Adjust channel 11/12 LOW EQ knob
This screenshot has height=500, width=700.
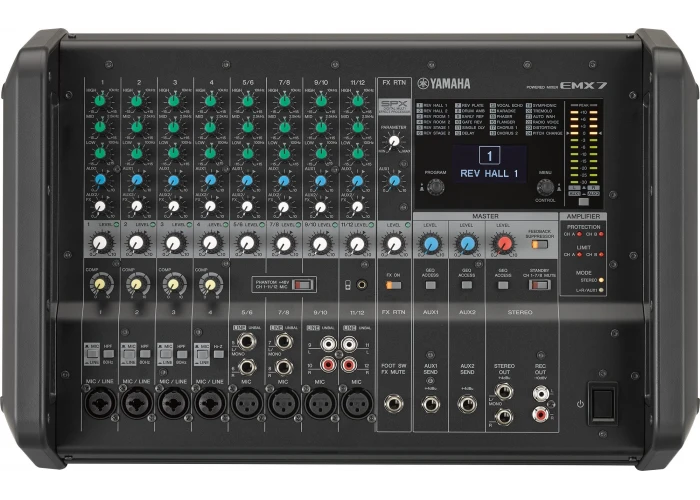coord(357,153)
